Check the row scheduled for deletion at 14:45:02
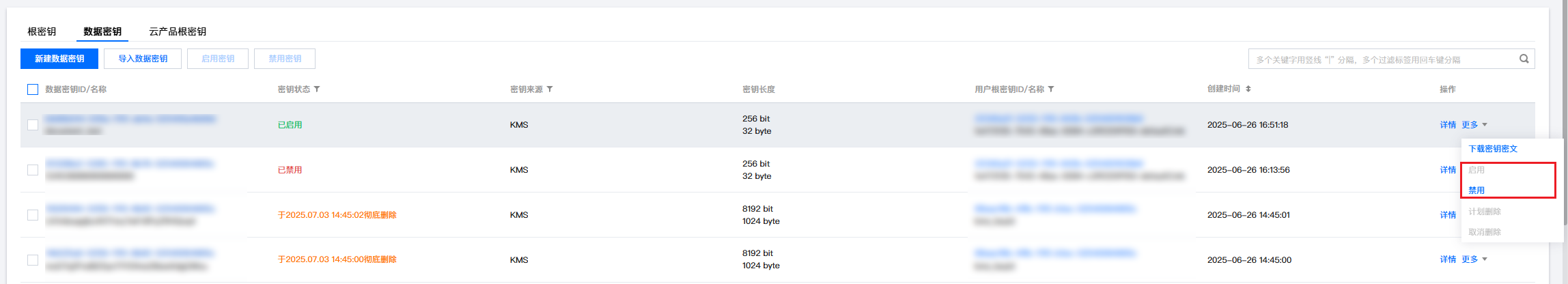Image resolution: width=1568 pixels, height=284 pixels. [33, 215]
